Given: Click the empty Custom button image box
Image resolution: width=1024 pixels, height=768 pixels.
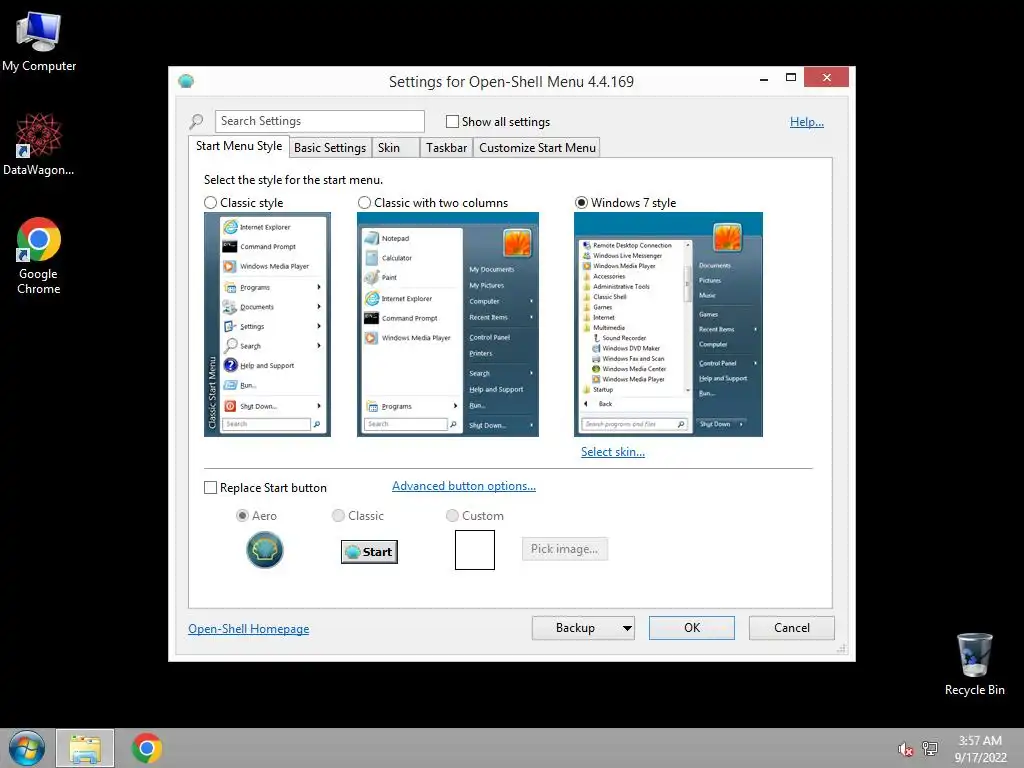Looking at the screenshot, I should 475,550.
